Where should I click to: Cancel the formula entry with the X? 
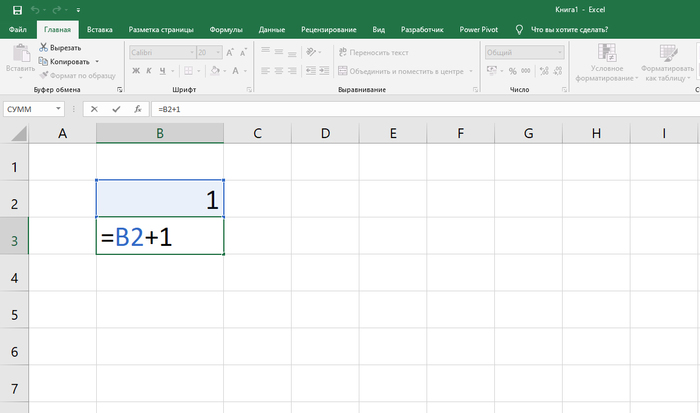click(94, 109)
